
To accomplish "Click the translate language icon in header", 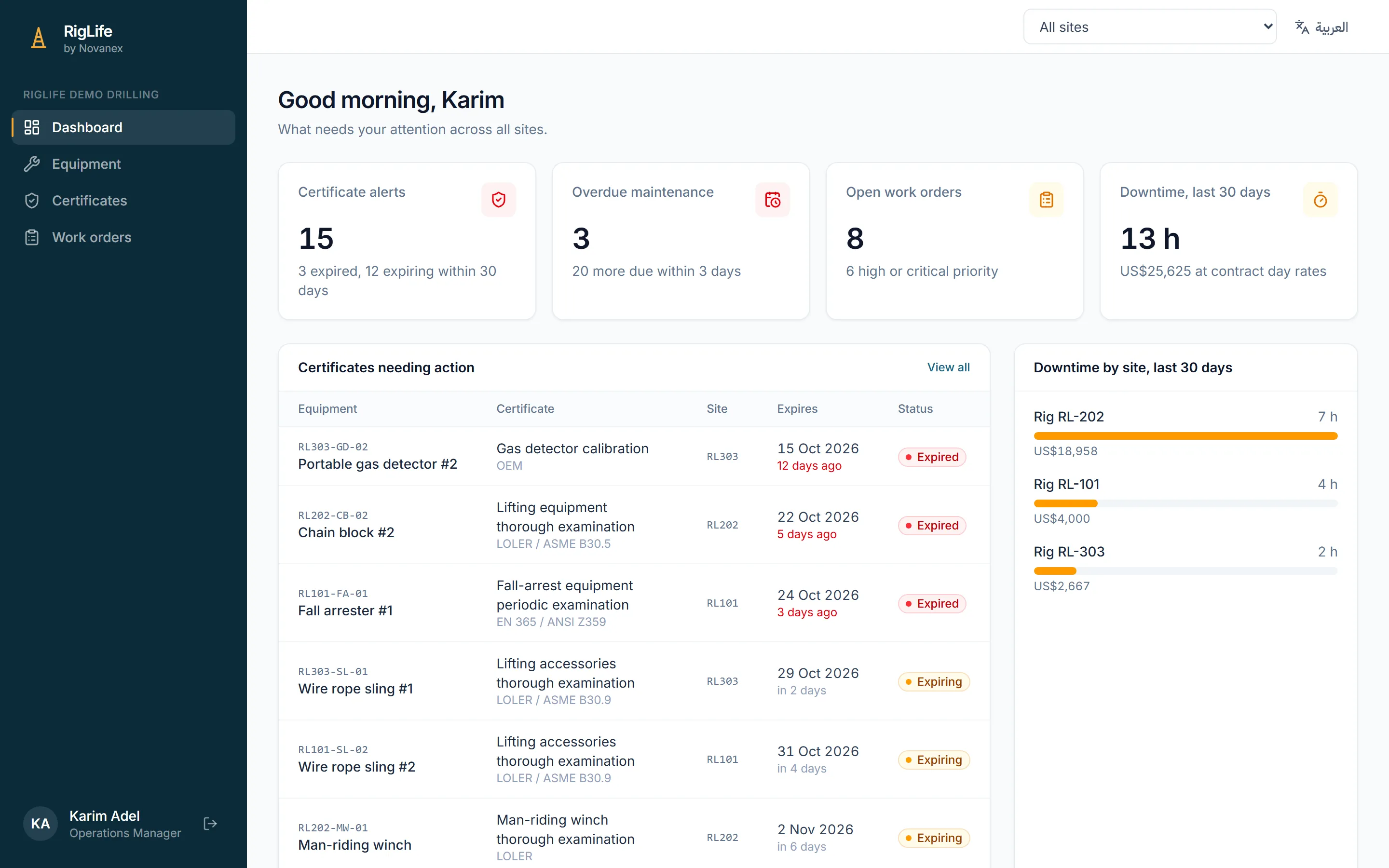I will 1302,27.
